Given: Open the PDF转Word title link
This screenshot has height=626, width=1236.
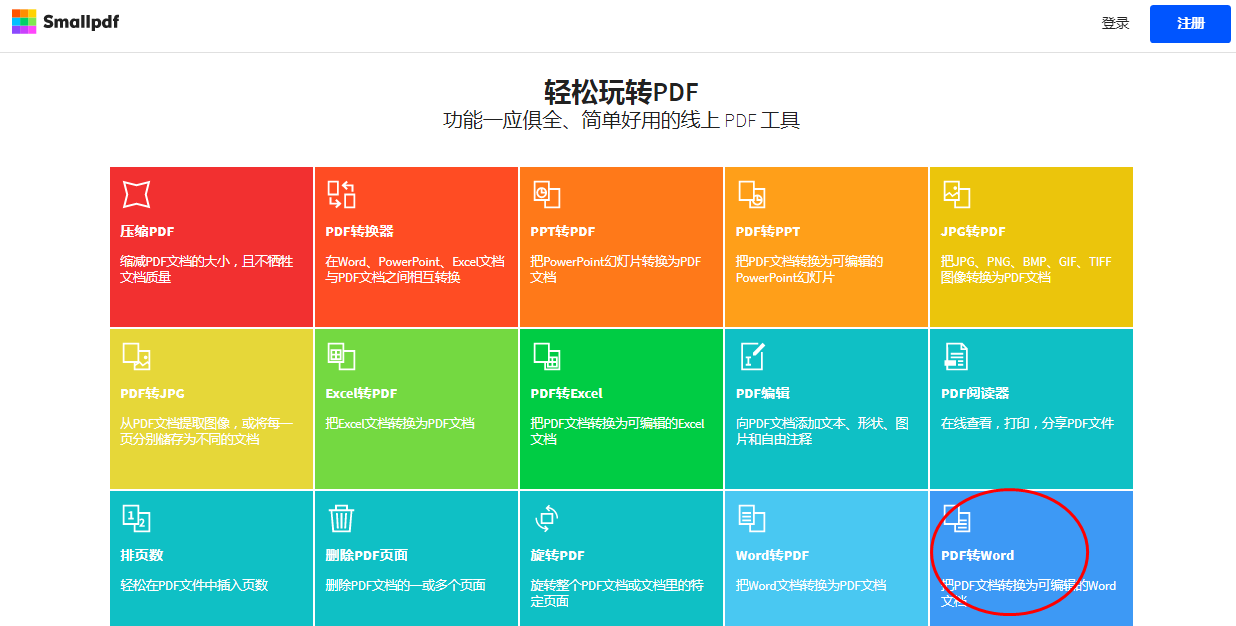Looking at the screenshot, I should click(977, 556).
